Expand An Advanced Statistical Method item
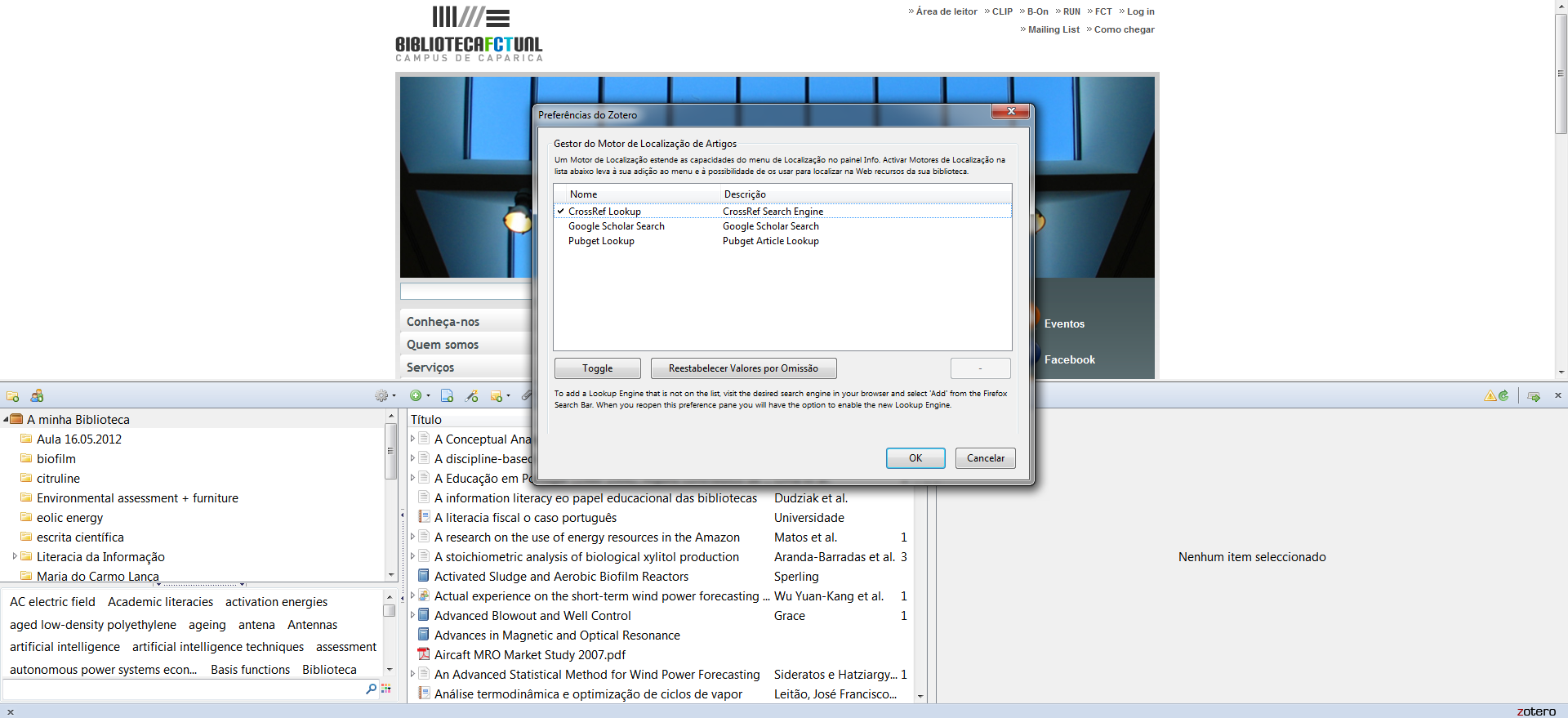Viewport: 1568px width, 718px height. click(x=412, y=674)
